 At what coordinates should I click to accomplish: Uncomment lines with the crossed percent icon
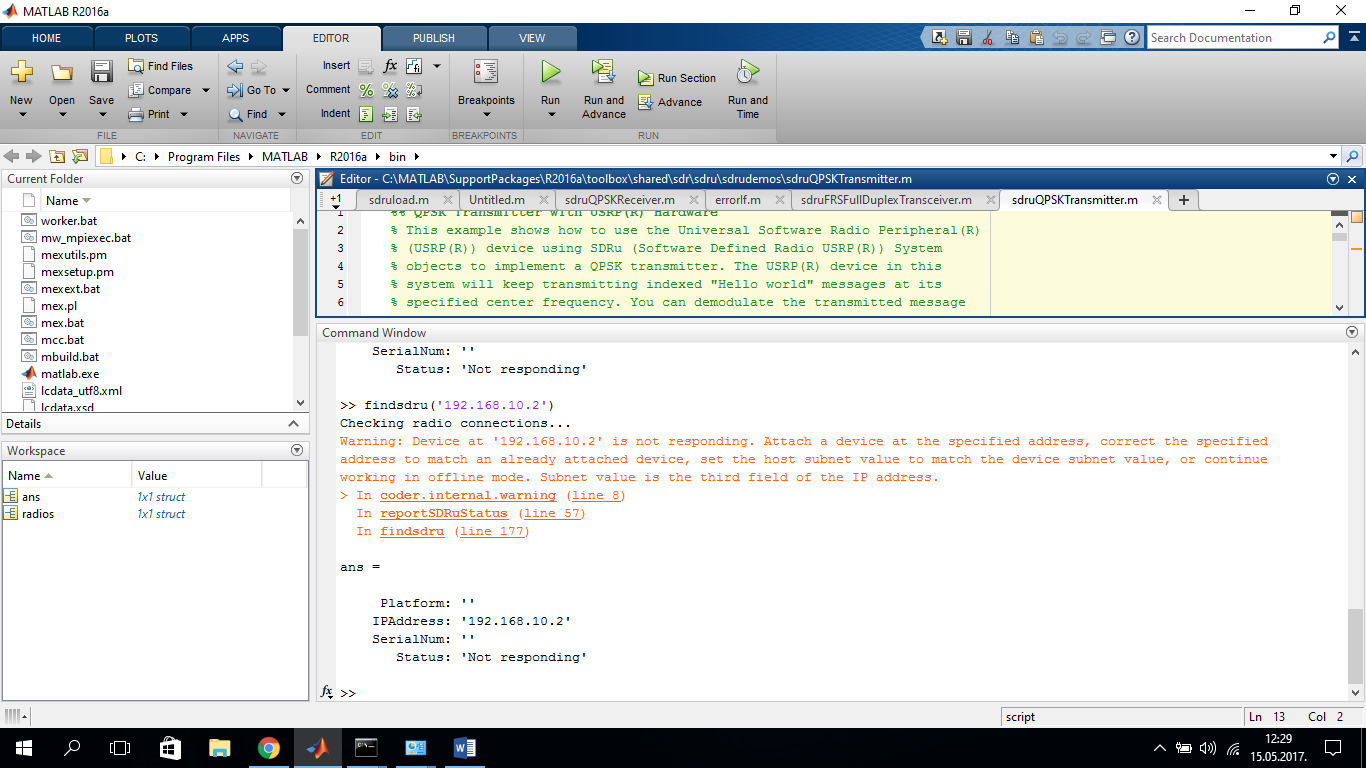390,90
